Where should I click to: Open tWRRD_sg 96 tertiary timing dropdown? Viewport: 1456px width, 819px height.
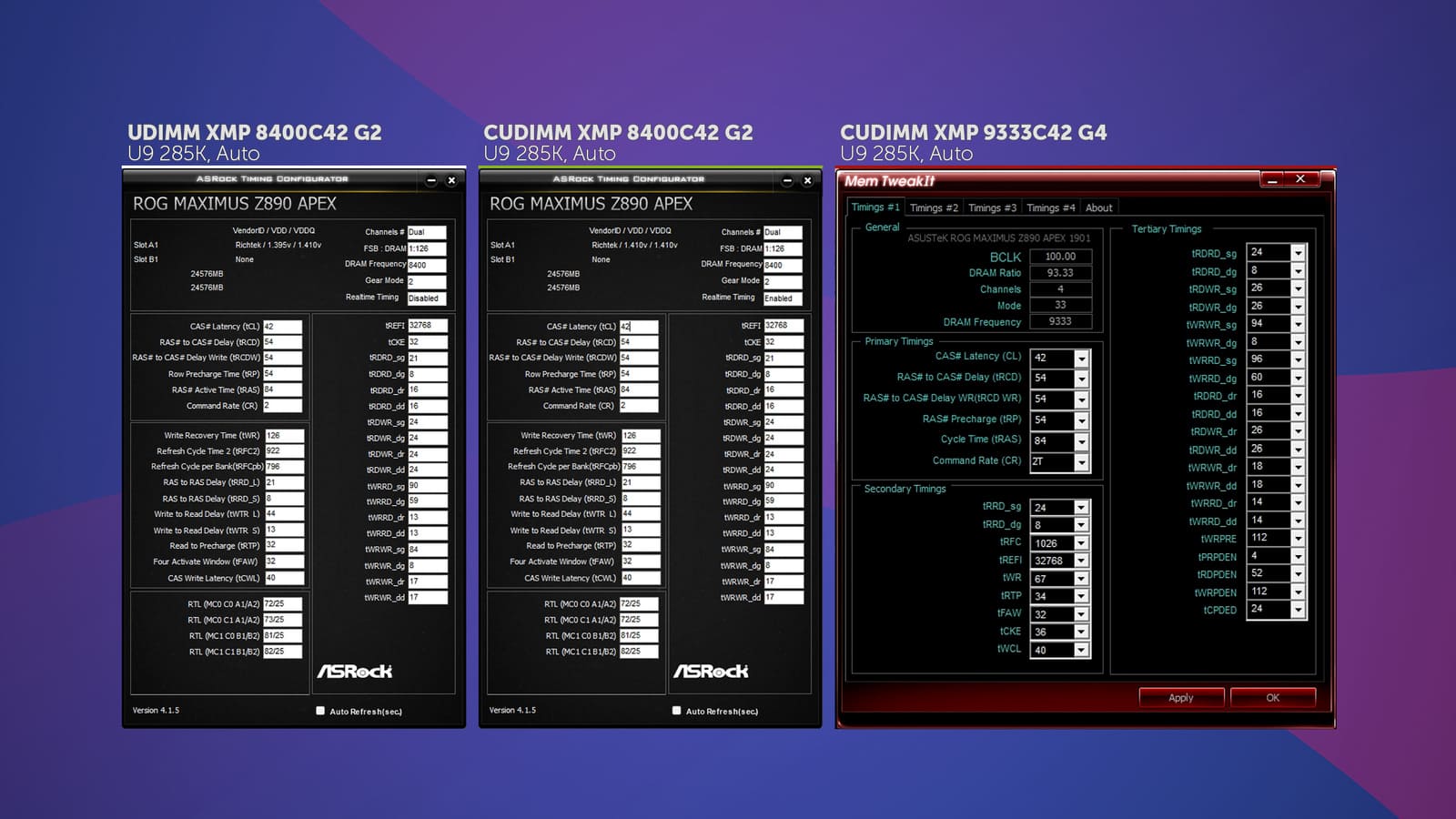pyautogui.click(x=1298, y=359)
